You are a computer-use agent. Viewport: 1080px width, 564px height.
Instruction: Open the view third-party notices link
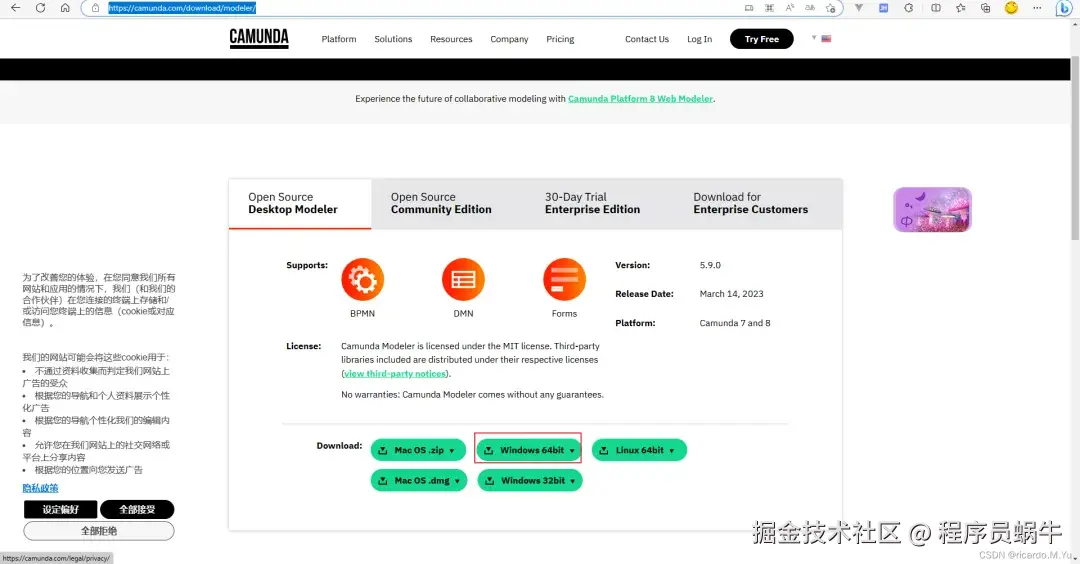coord(395,374)
